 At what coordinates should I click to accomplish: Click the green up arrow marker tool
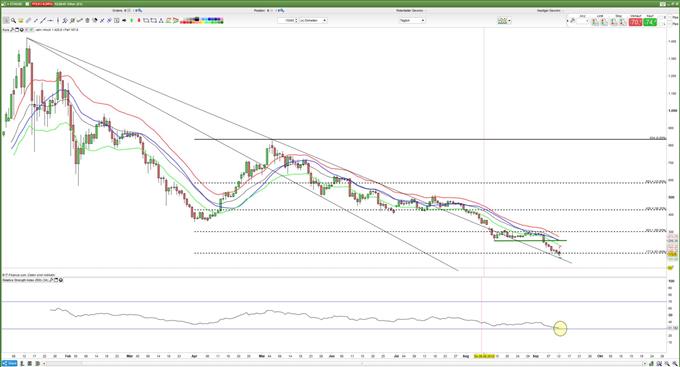click(131, 20)
